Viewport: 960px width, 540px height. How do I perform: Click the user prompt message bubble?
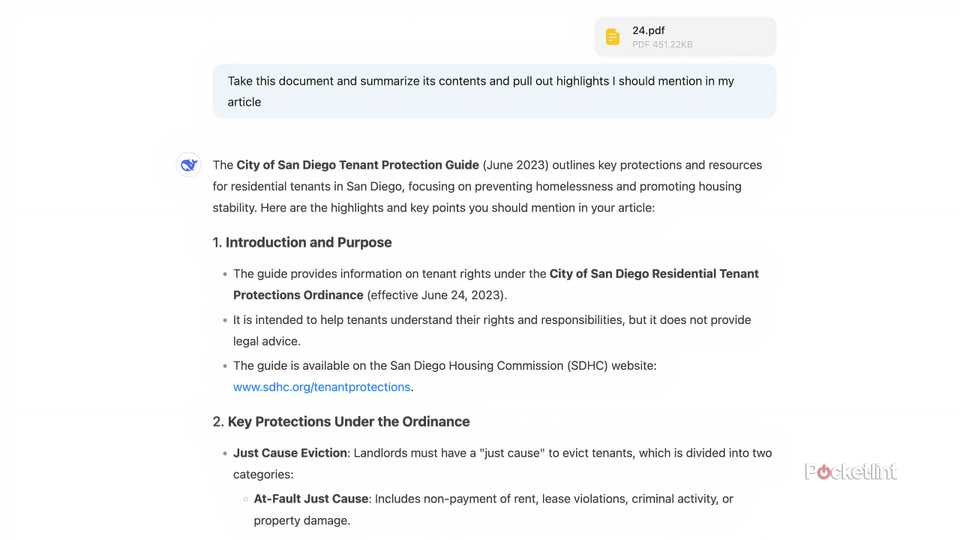click(494, 91)
